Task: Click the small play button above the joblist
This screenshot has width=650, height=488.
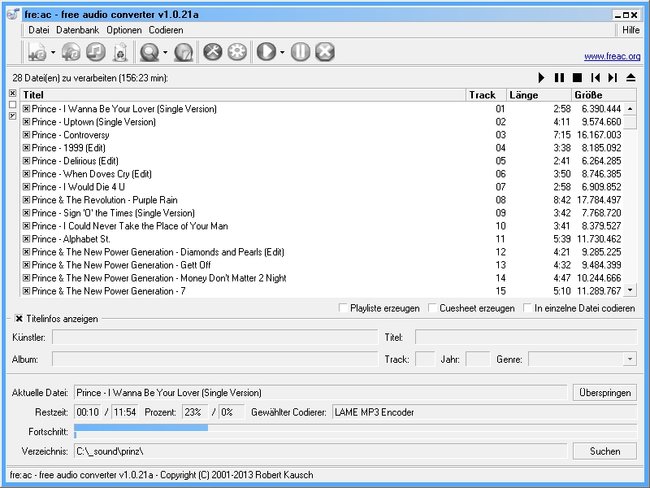Action: (x=541, y=78)
